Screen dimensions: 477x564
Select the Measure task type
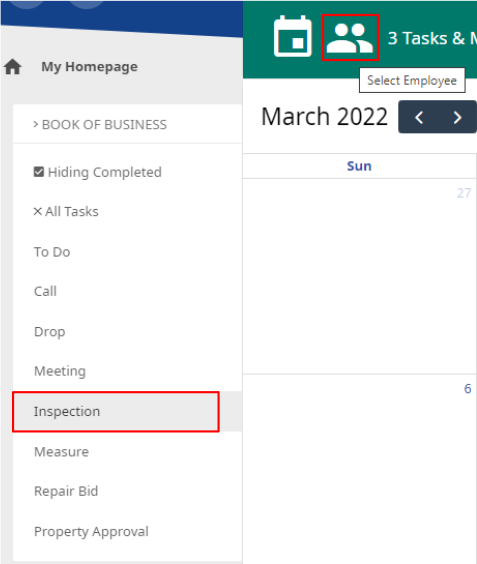coord(62,452)
